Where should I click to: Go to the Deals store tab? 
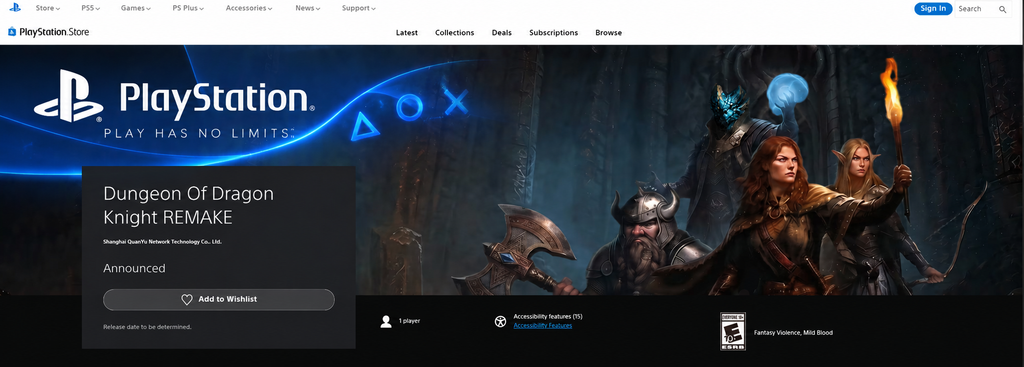[502, 33]
